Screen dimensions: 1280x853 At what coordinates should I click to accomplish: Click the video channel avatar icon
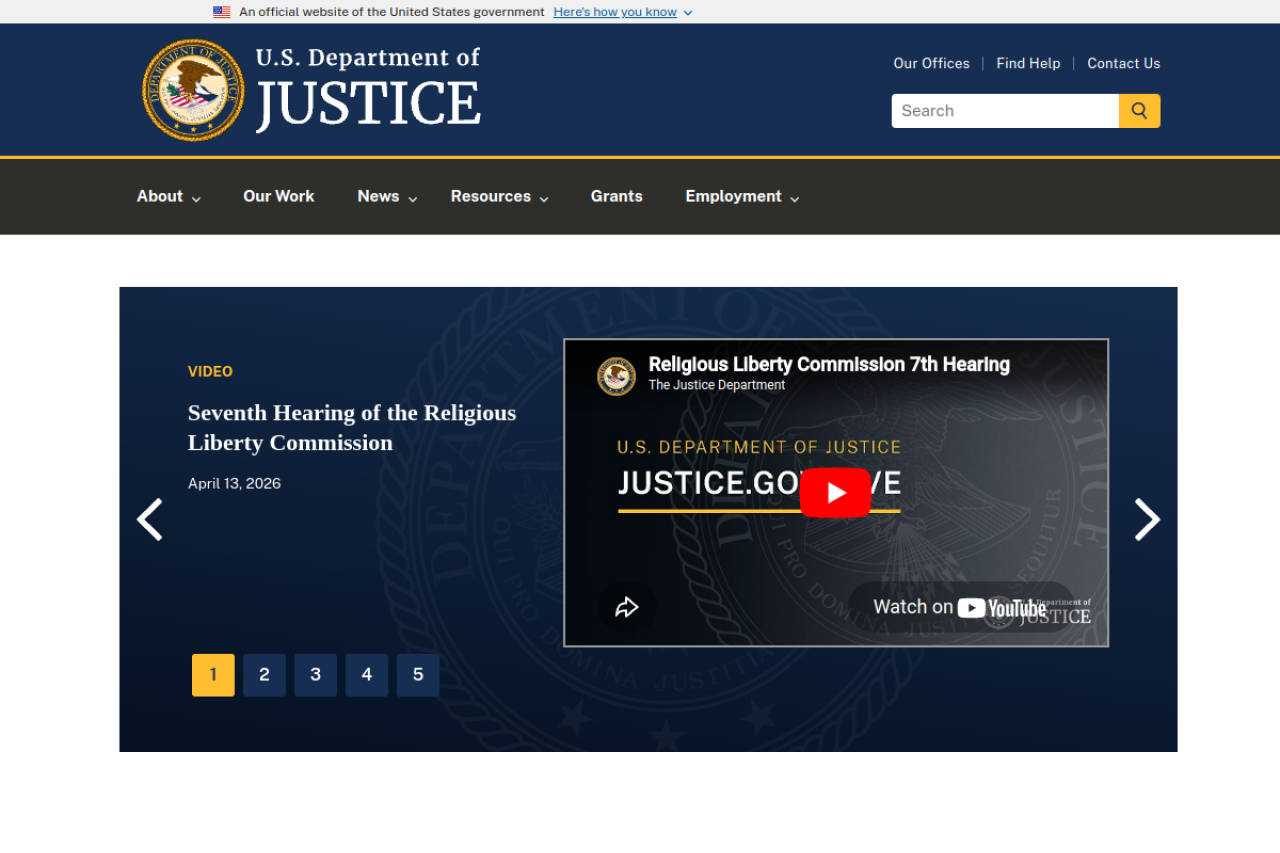pos(616,376)
